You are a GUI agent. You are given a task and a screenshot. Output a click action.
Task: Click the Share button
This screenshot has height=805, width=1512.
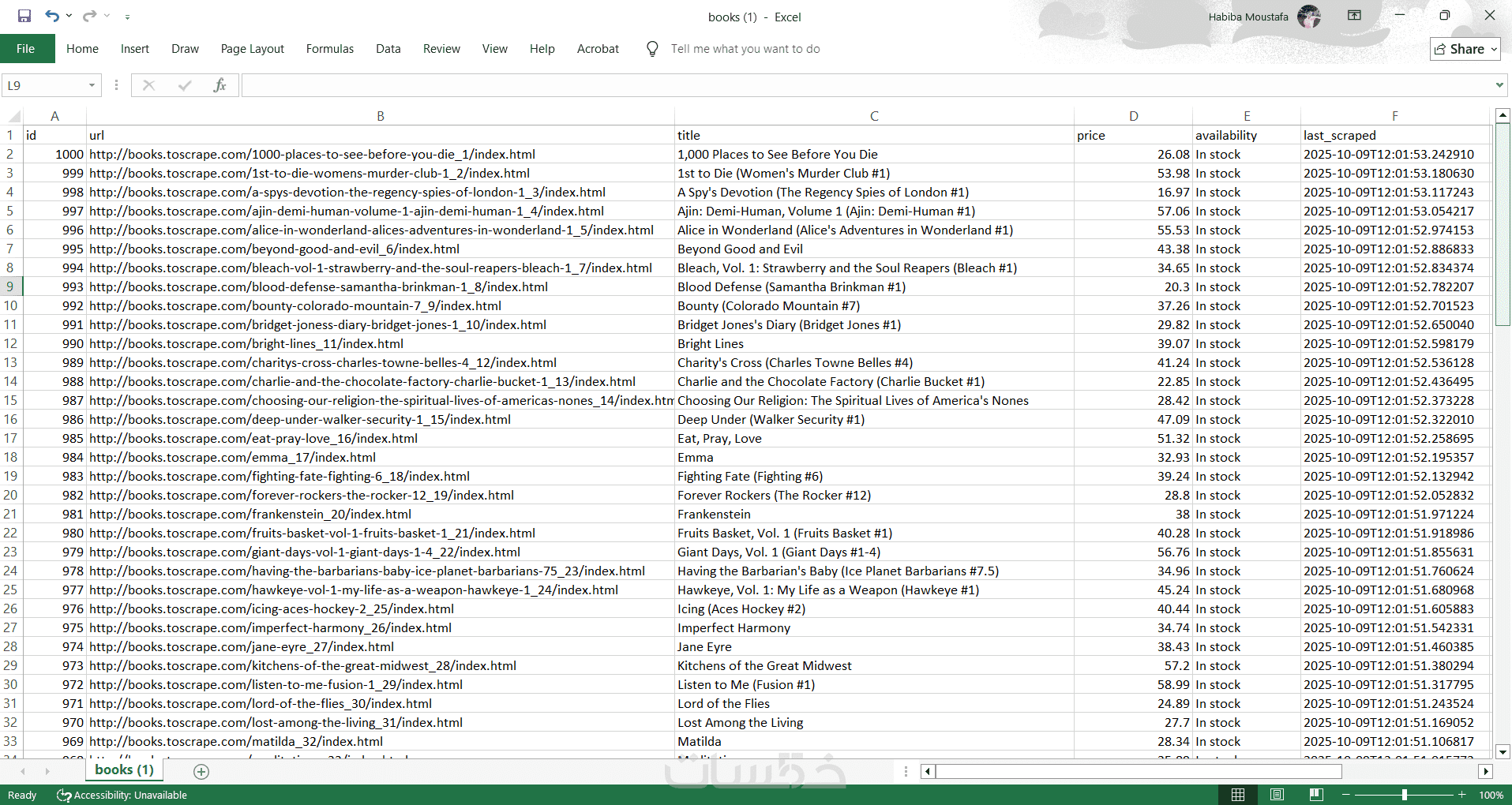1465,49
